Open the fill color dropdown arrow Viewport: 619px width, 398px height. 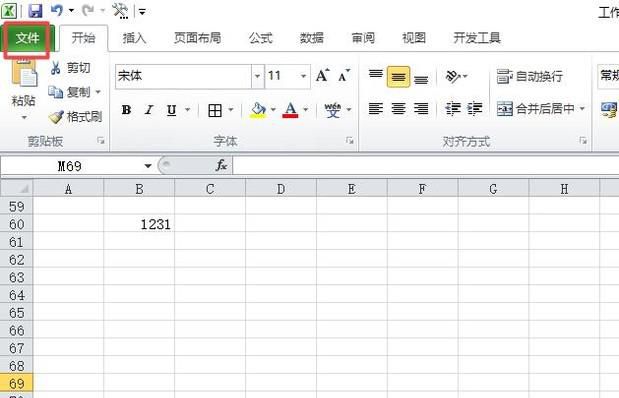point(273,110)
